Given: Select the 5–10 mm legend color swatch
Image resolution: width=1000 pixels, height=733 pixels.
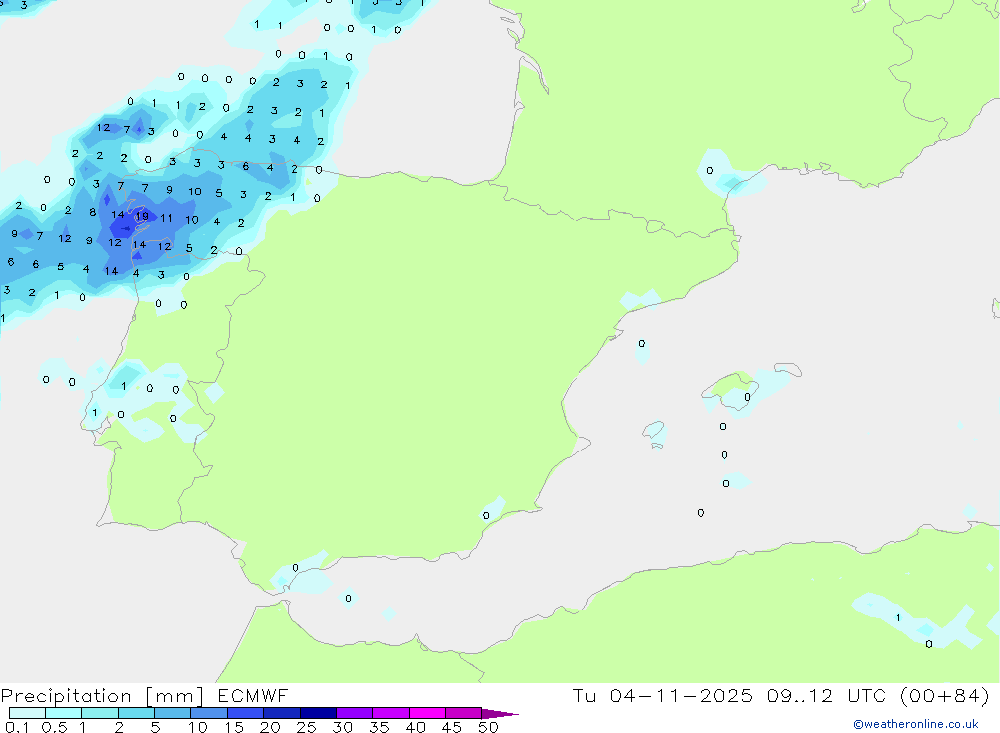Looking at the screenshot, I should [172, 713].
